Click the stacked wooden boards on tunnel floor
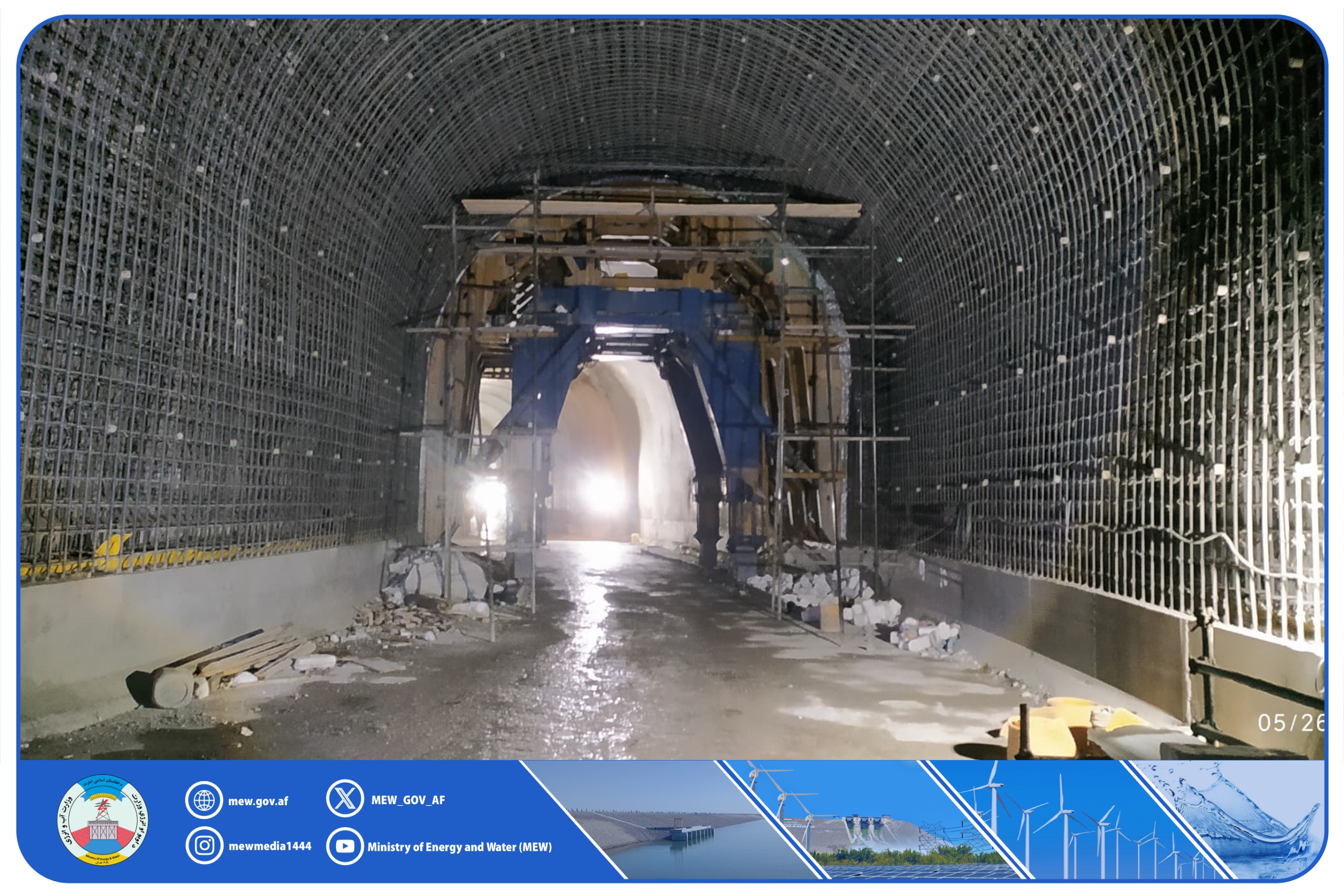The width and height of the screenshot is (1344, 896). coord(240,657)
